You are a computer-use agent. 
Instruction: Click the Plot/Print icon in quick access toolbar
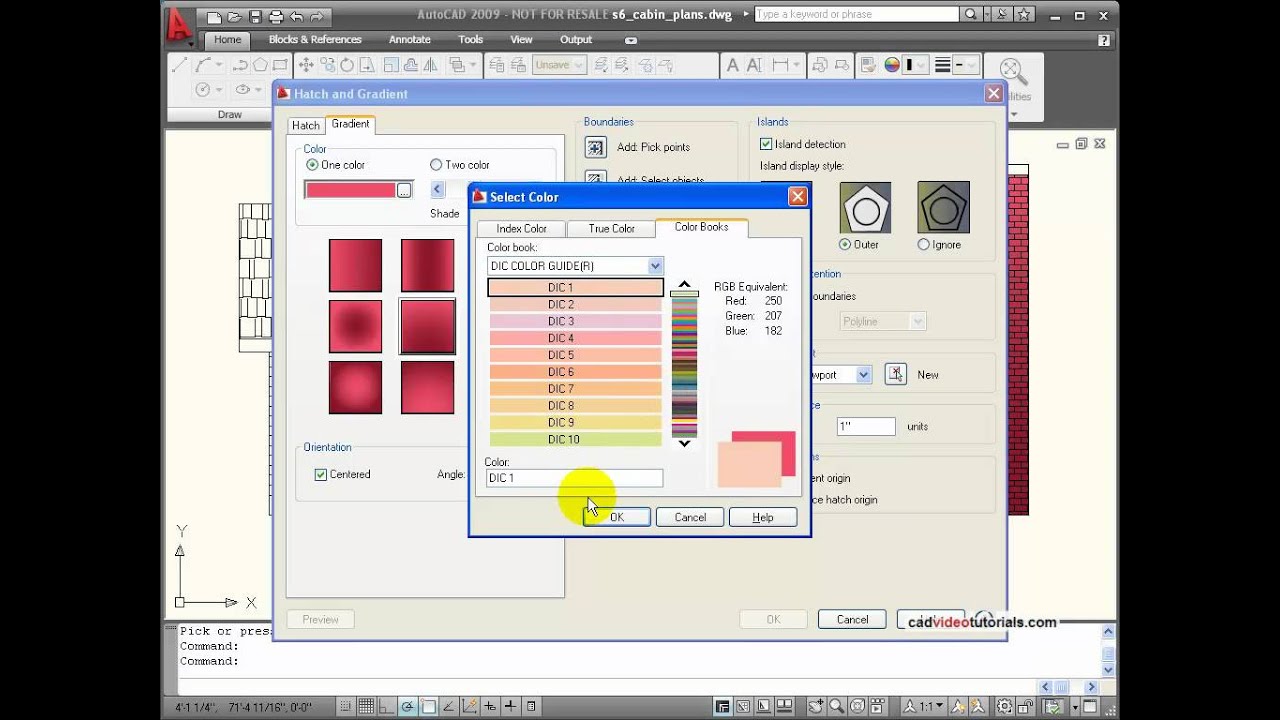[x=275, y=16]
